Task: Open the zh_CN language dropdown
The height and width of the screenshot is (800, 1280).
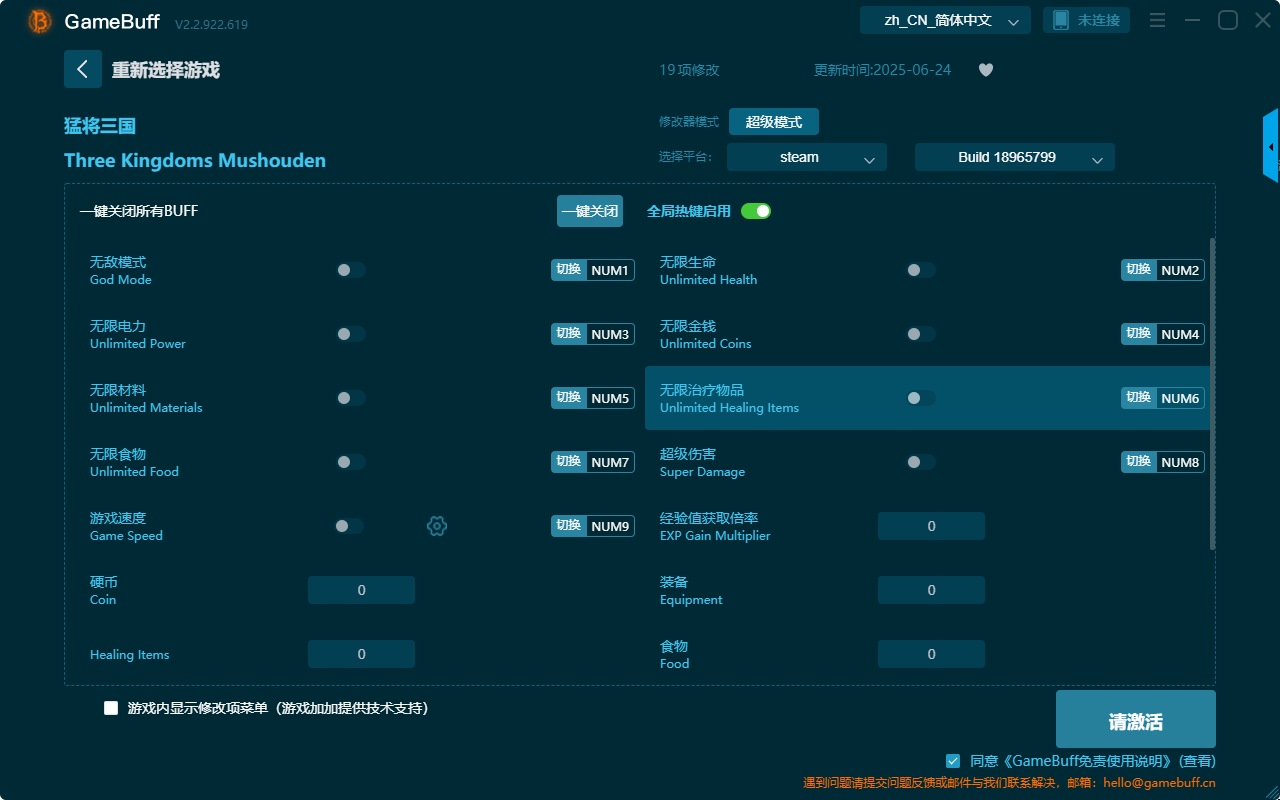Action: coord(944,19)
